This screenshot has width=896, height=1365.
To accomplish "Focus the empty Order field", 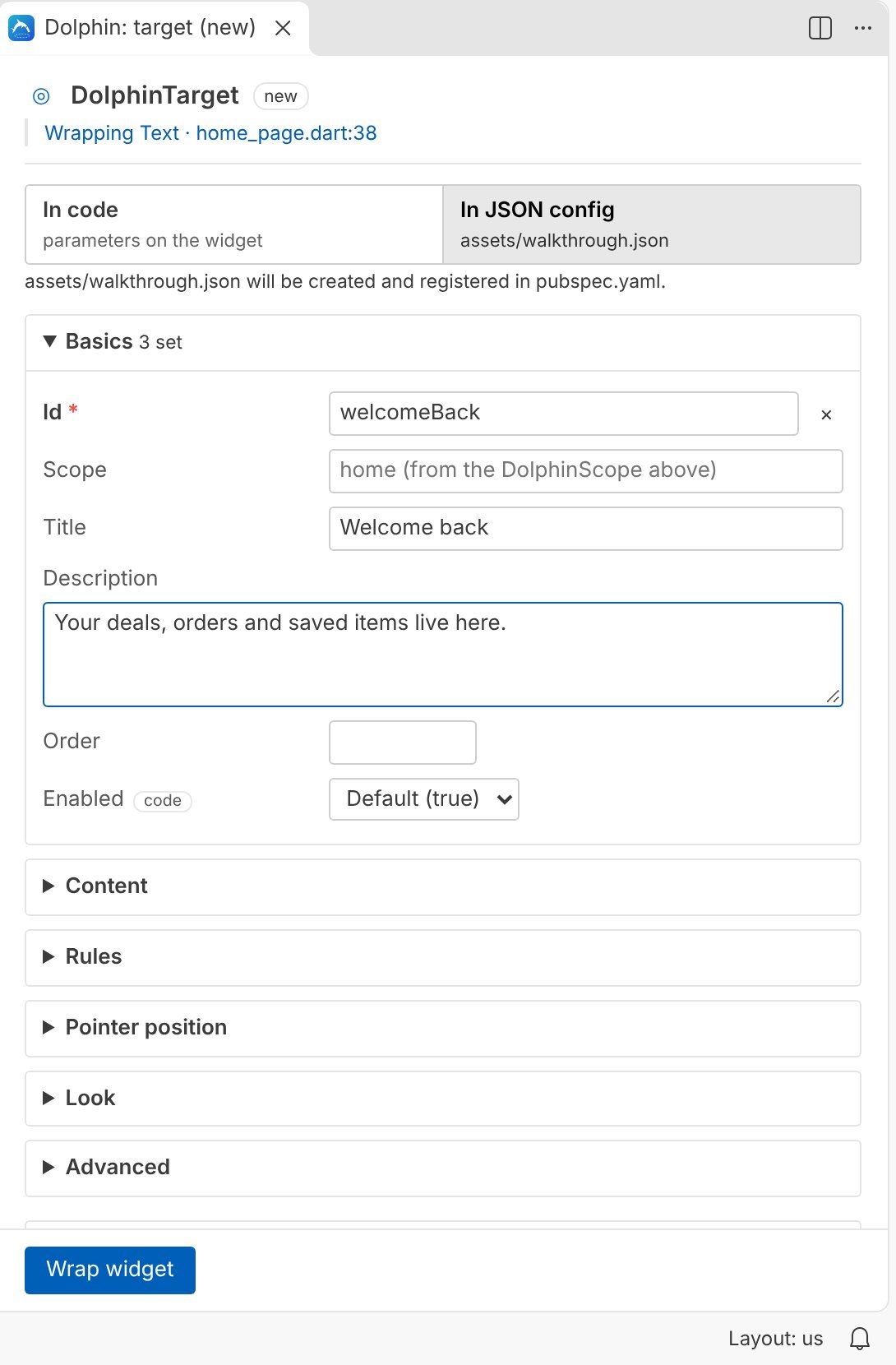I will coord(403,742).
